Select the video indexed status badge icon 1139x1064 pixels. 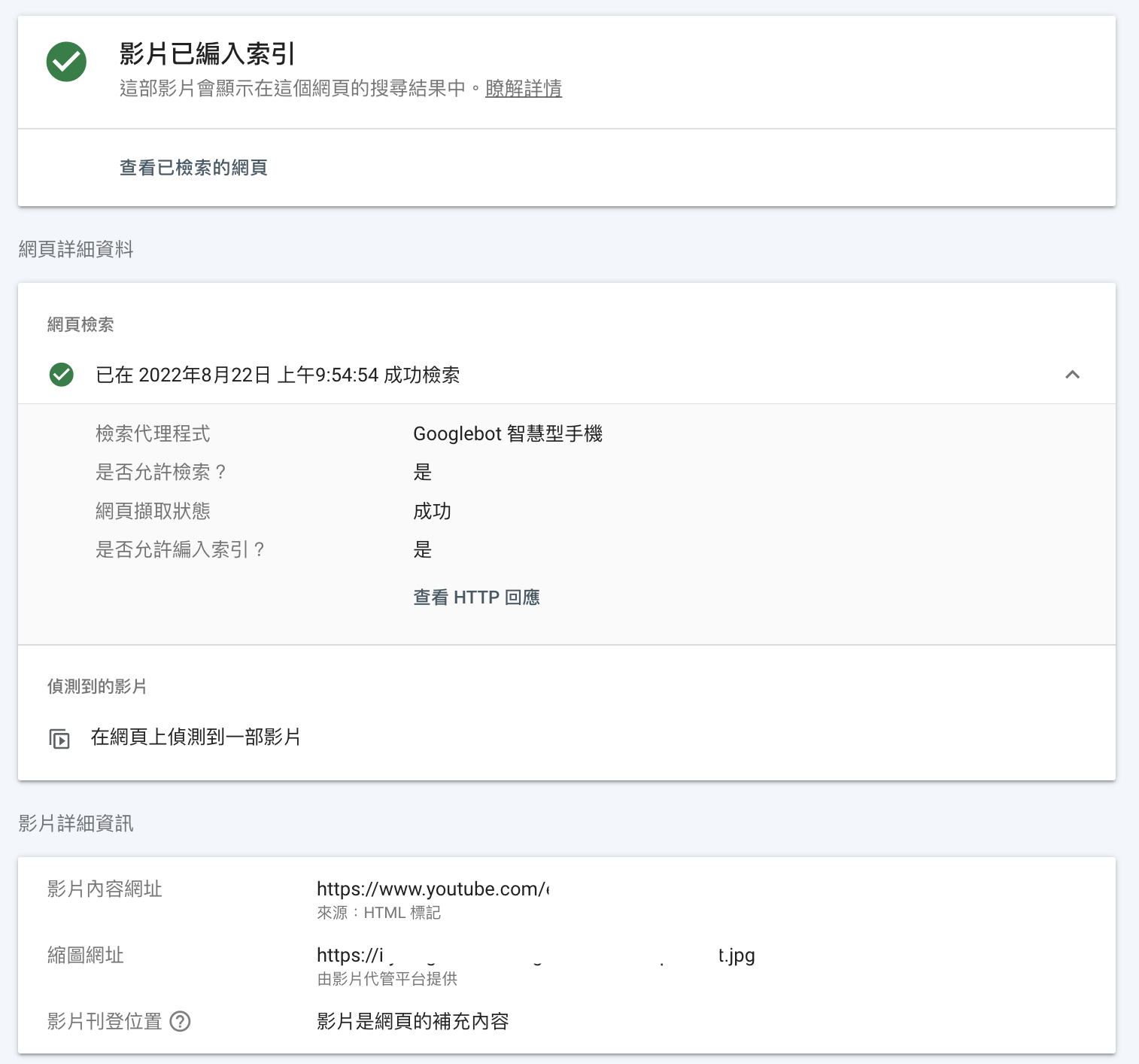point(65,62)
